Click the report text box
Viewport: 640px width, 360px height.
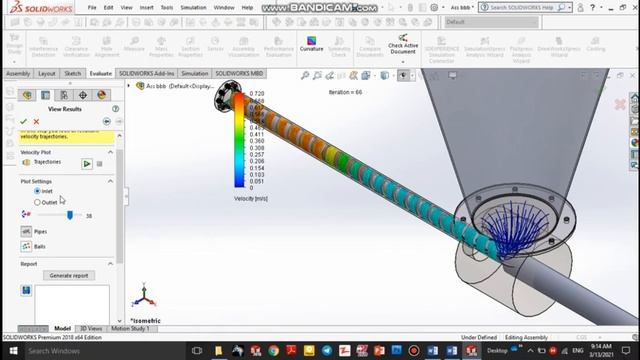point(72,304)
